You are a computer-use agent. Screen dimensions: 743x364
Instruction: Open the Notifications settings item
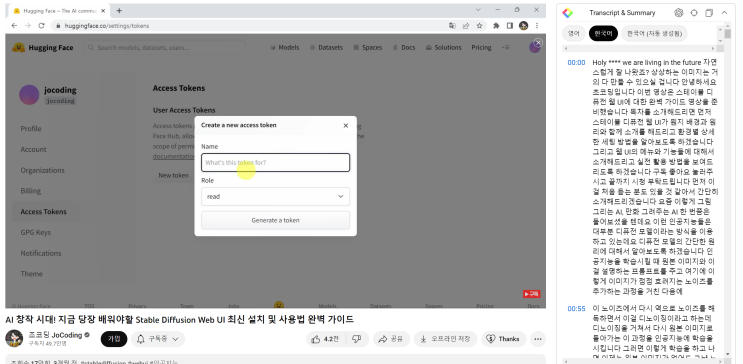tap(41, 253)
